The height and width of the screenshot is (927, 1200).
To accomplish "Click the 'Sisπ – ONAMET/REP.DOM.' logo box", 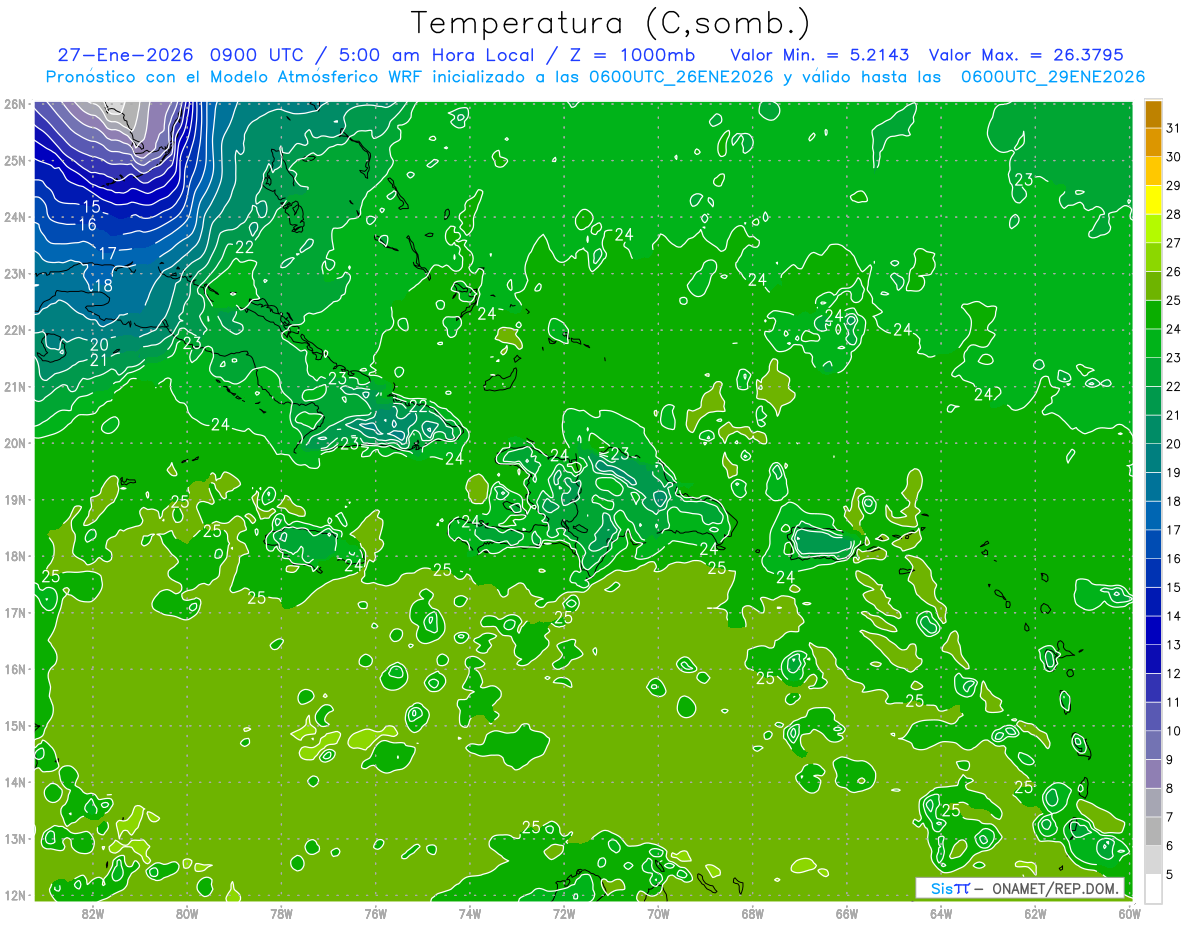I will tap(1020, 888).
